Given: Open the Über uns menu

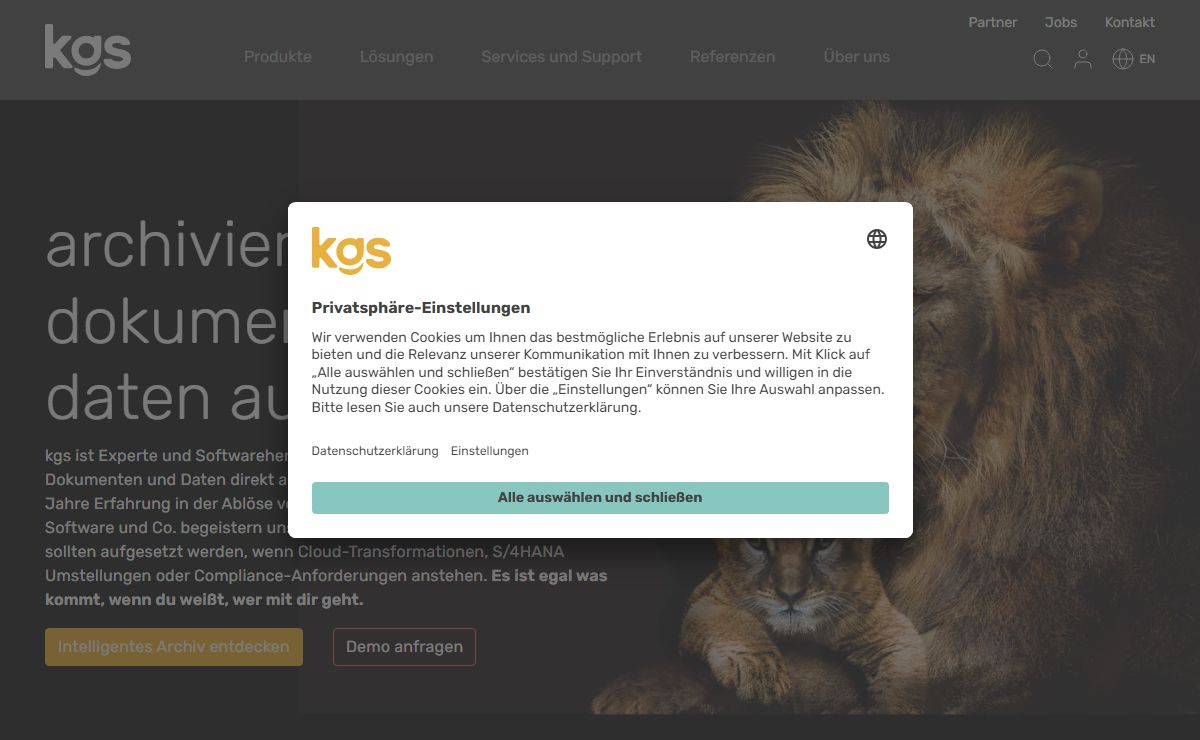Looking at the screenshot, I should (857, 57).
